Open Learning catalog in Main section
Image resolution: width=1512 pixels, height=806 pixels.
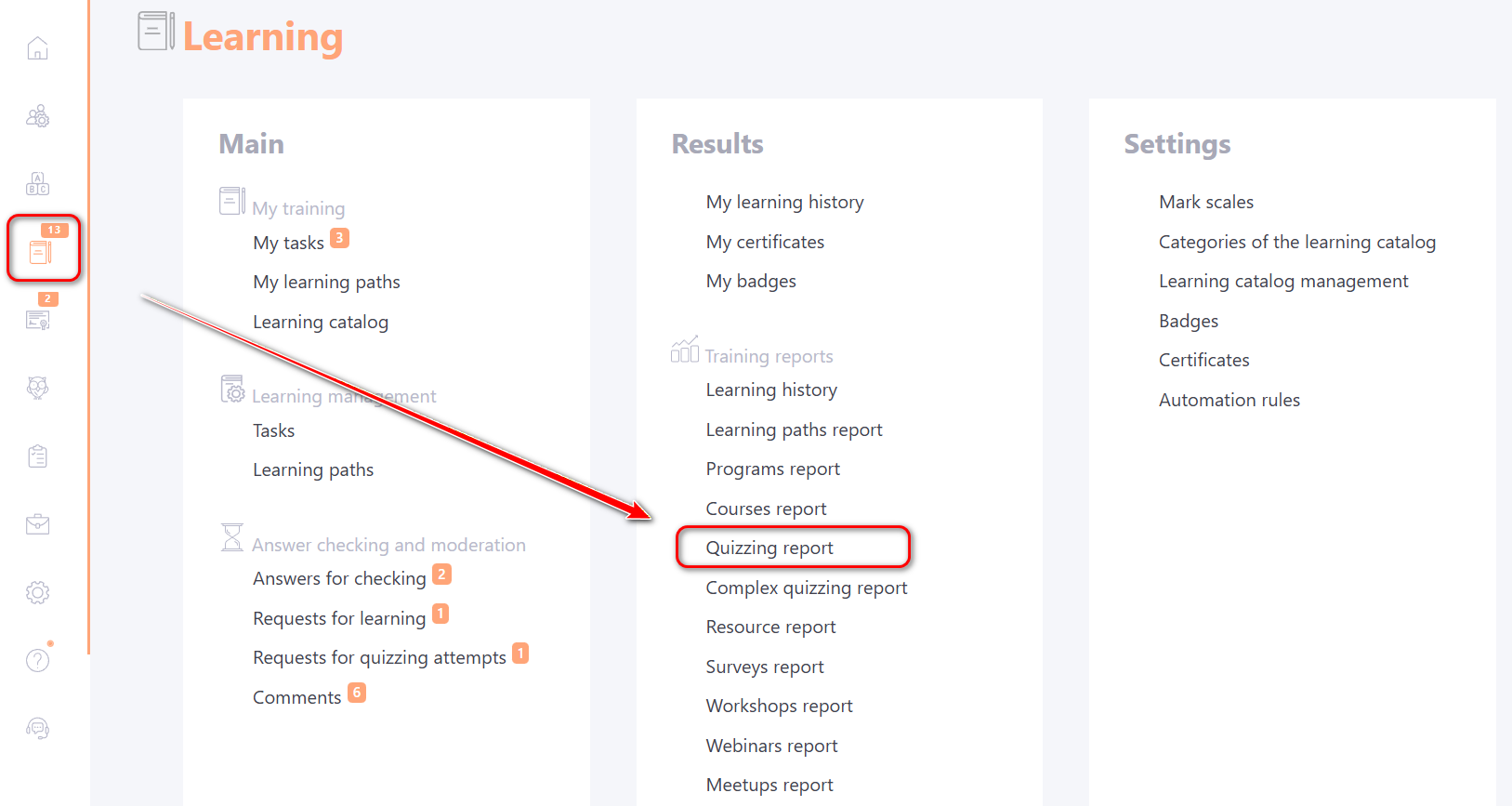coord(321,322)
